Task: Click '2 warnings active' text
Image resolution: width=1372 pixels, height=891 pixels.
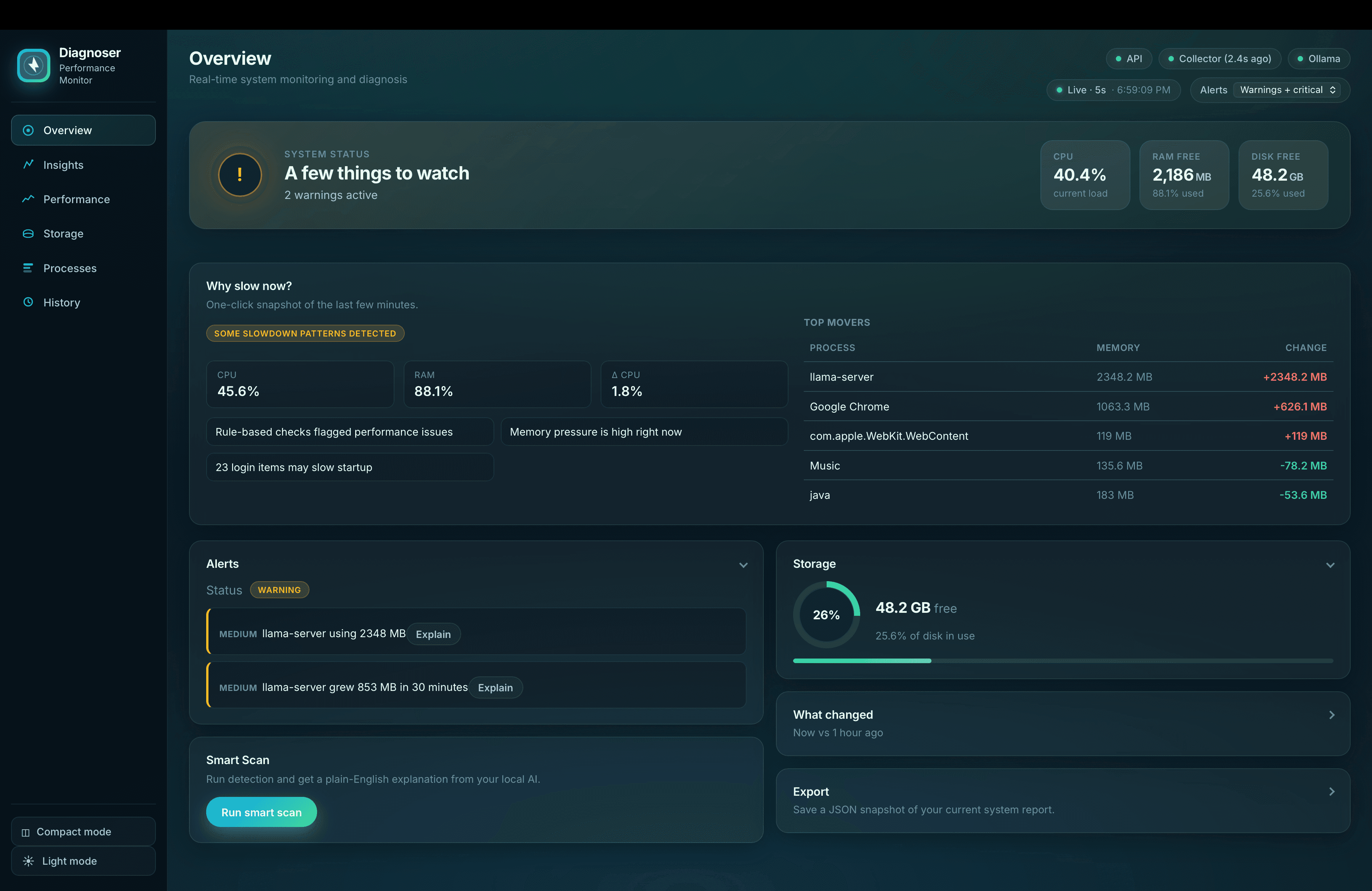Action: click(331, 195)
